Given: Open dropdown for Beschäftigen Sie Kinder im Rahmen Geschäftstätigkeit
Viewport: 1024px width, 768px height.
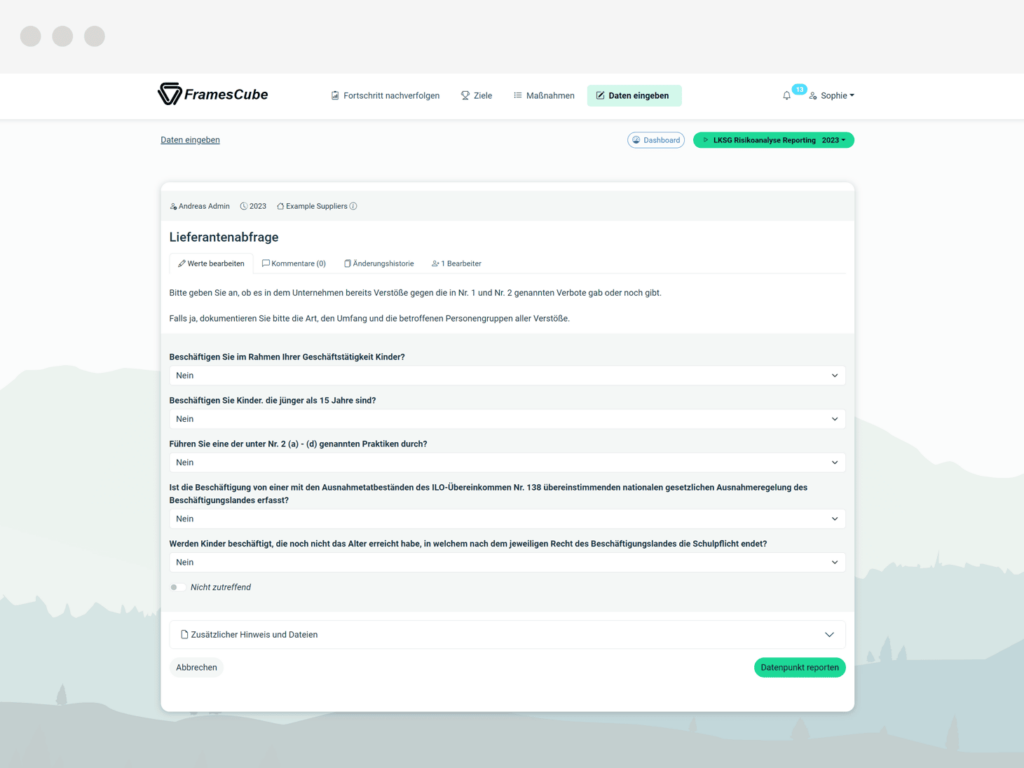Looking at the screenshot, I should (507, 376).
